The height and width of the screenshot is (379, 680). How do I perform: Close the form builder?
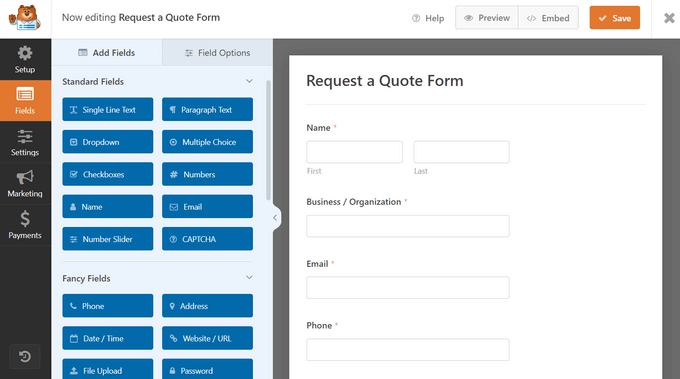pyautogui.click(x=669, y=18)
